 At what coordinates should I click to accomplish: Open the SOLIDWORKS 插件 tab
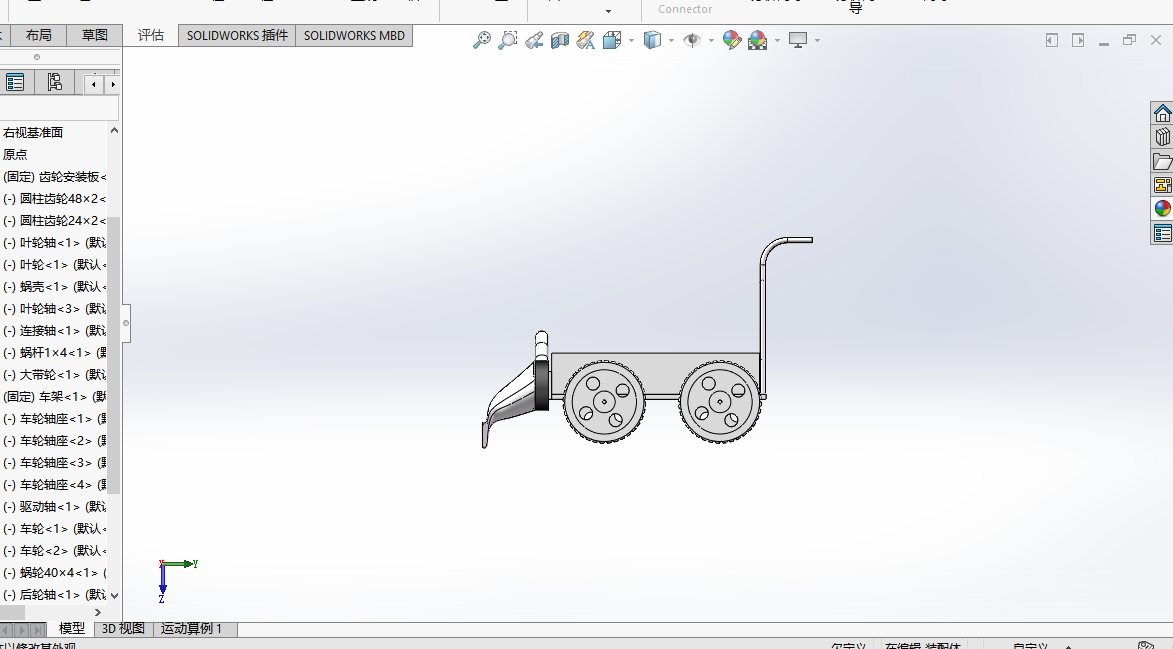(237, 35)
